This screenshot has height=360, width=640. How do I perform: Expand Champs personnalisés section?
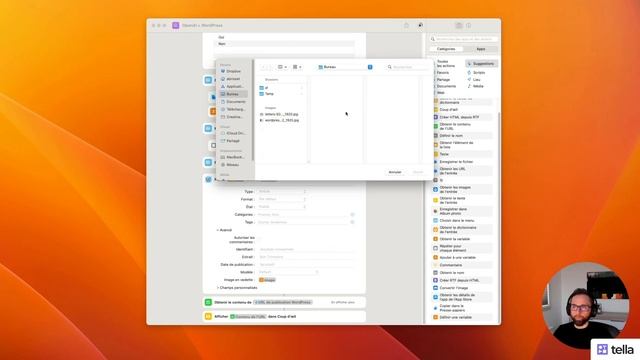click(237, 288)
